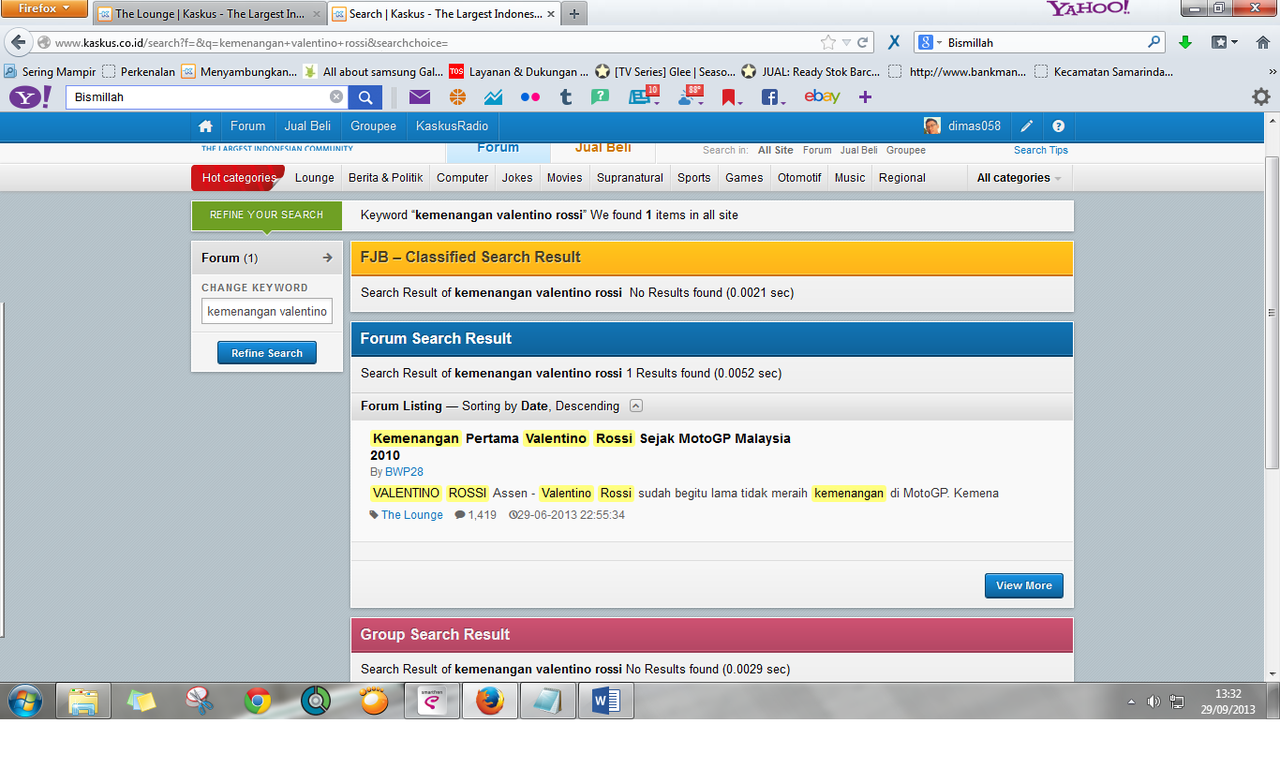Open the Search Tips link

1041,150
